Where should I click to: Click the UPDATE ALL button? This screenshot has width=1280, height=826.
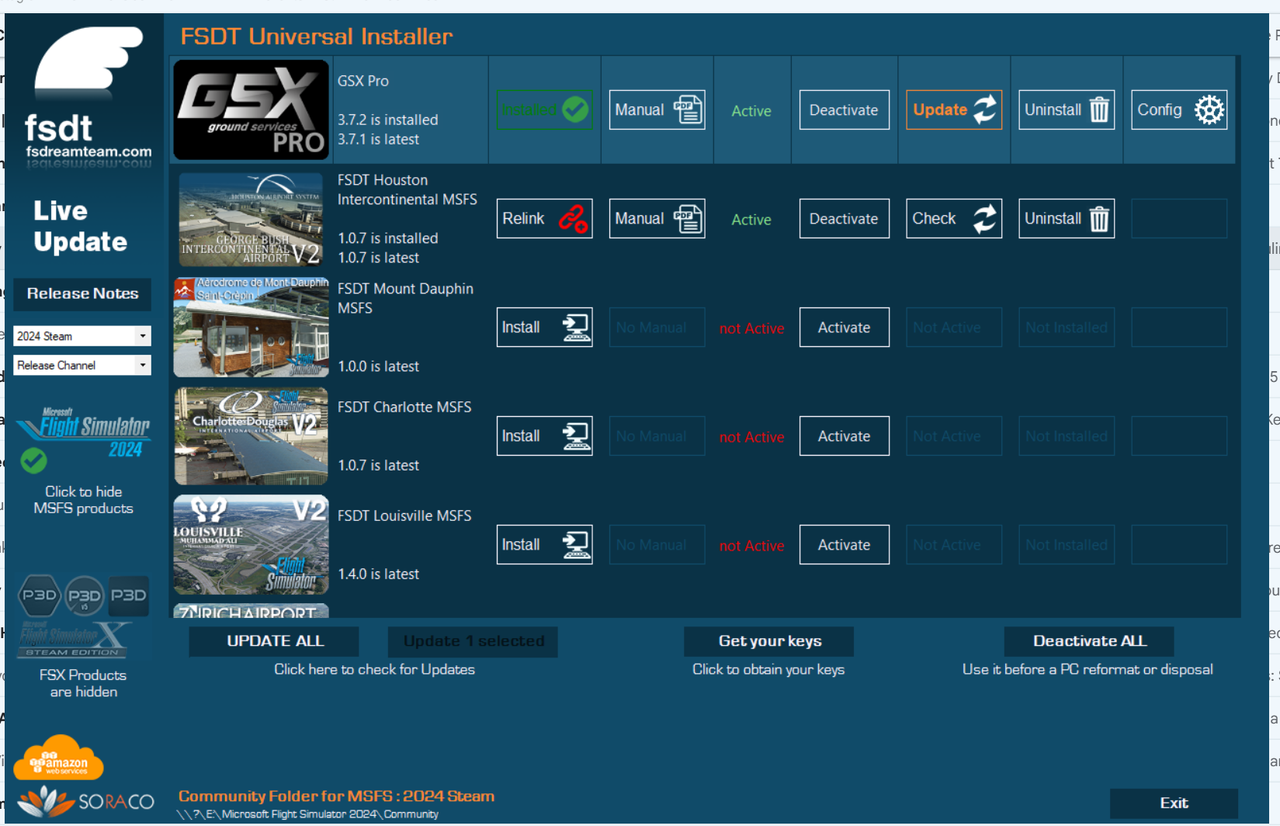(274, 641)
